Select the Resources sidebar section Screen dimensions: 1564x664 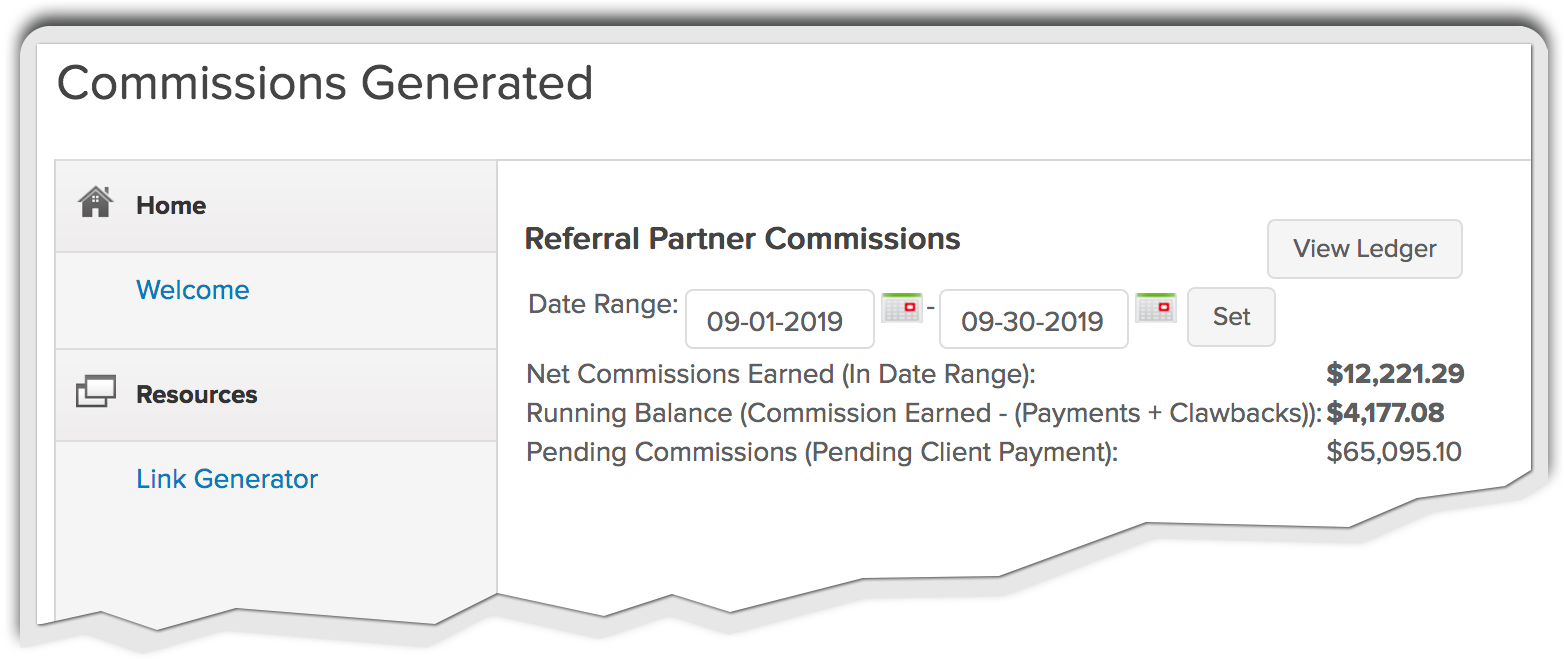click(197, 395)
